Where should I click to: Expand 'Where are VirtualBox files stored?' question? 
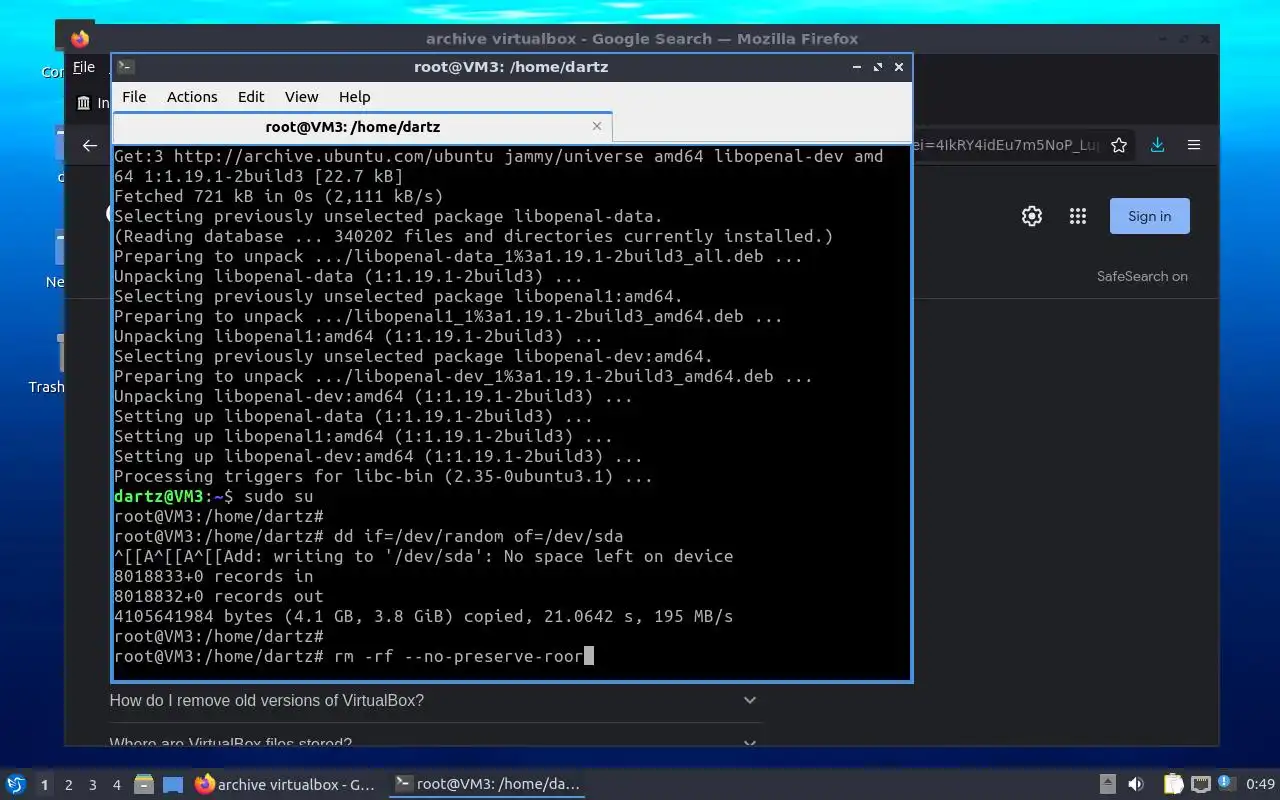[750, 743]
